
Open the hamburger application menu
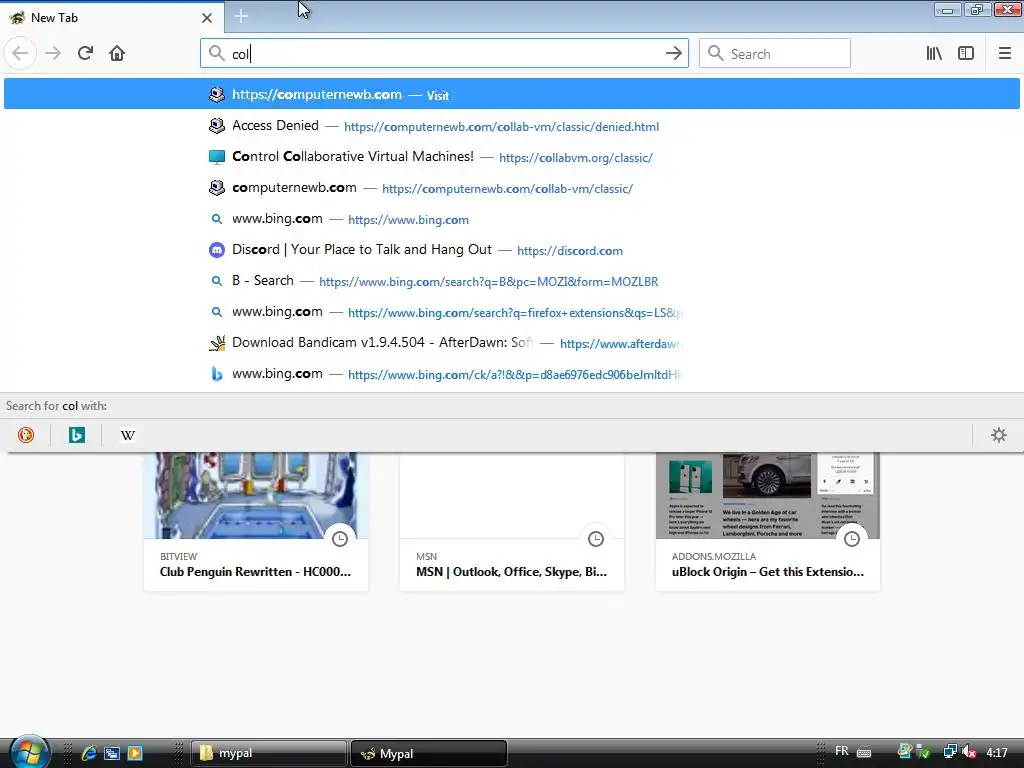tap(1004, 53)
